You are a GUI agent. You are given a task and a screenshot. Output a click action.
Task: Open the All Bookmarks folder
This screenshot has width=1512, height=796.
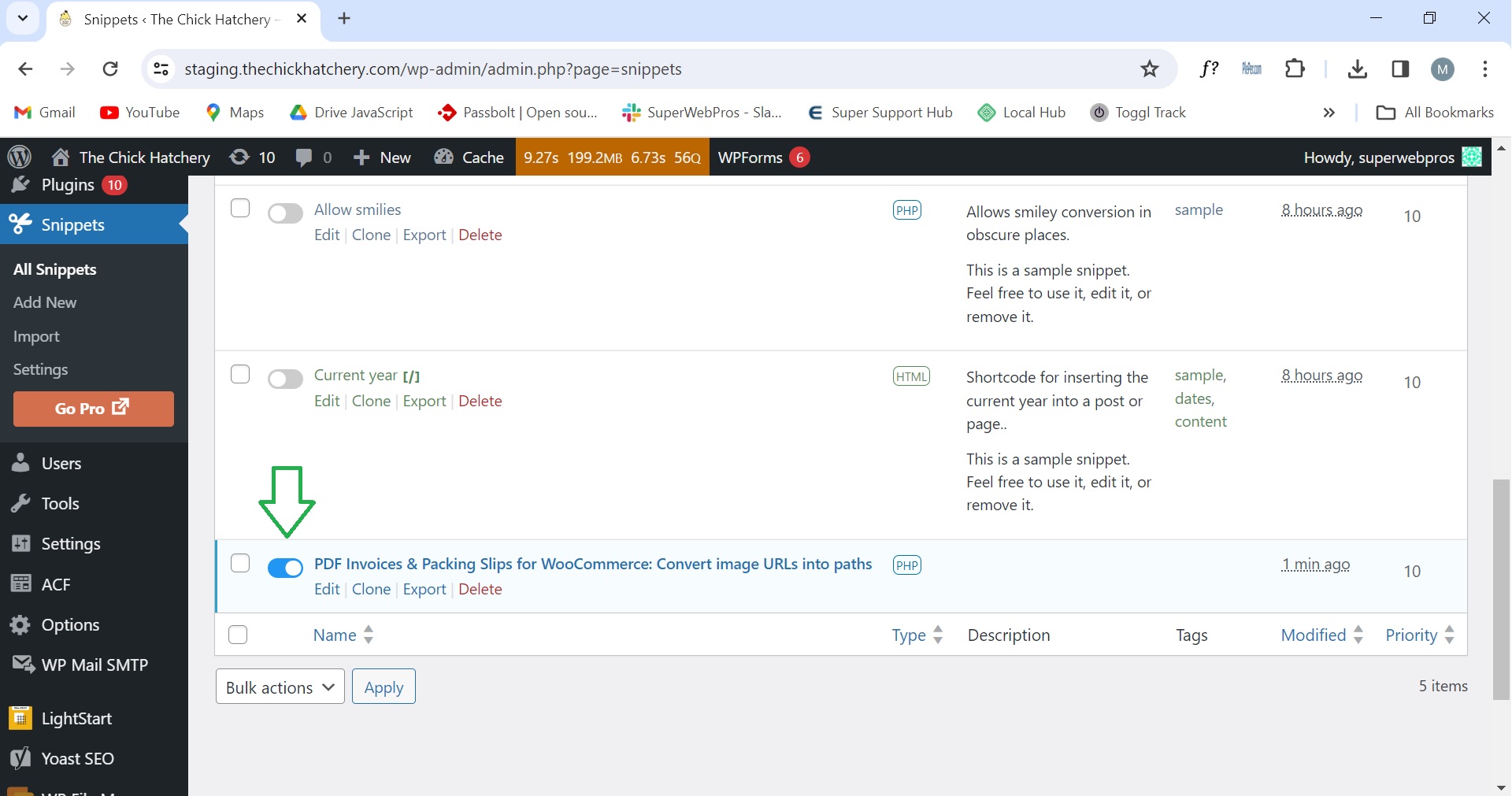point(1435,113)
